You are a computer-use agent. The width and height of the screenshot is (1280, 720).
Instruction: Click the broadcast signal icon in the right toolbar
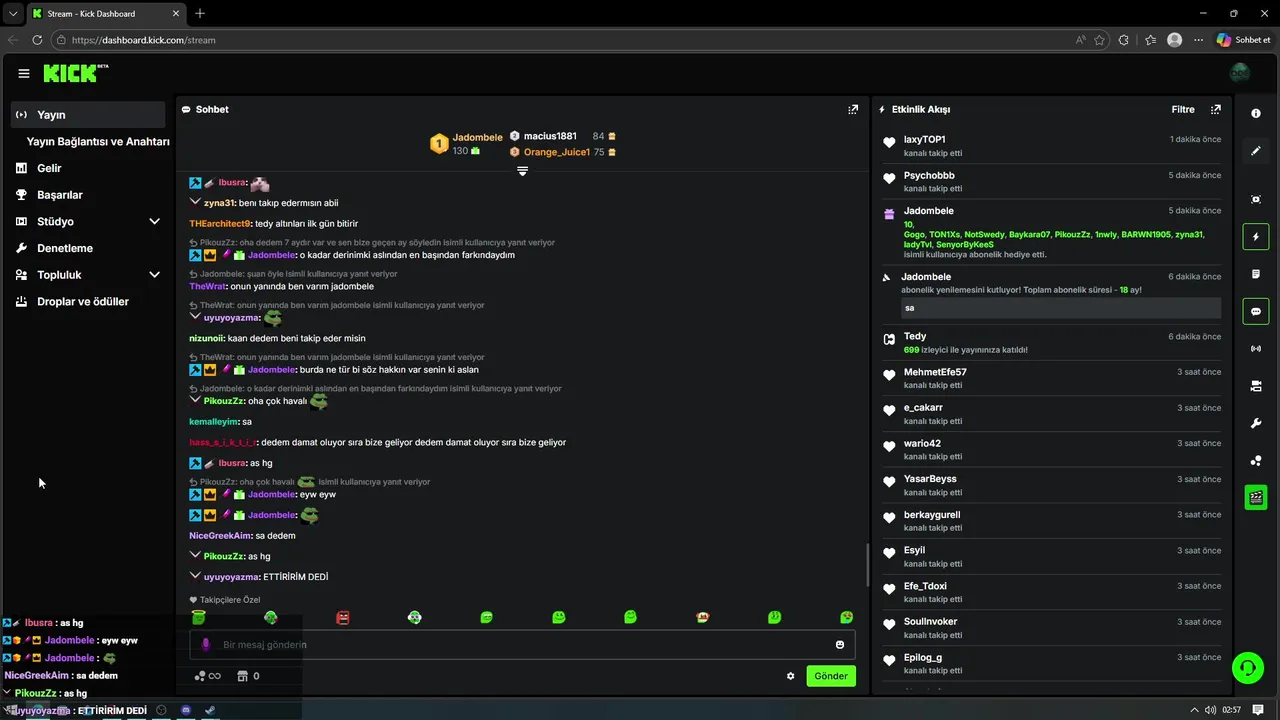[1256, 348]
